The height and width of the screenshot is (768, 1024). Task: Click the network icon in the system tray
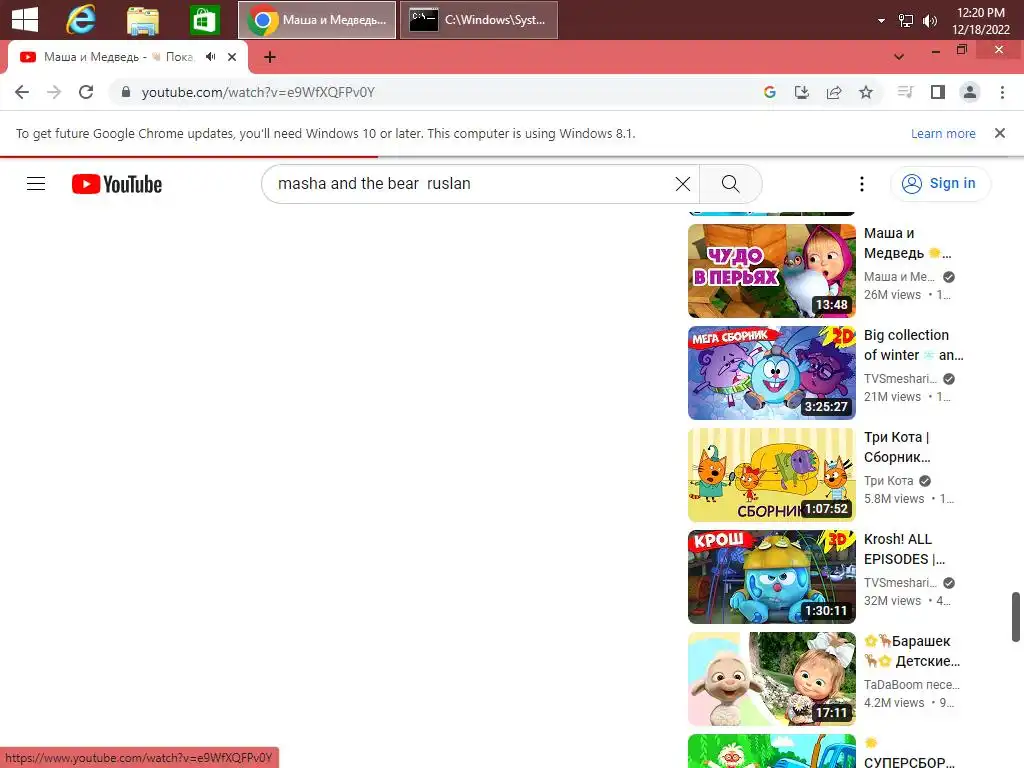coord(906,21)
